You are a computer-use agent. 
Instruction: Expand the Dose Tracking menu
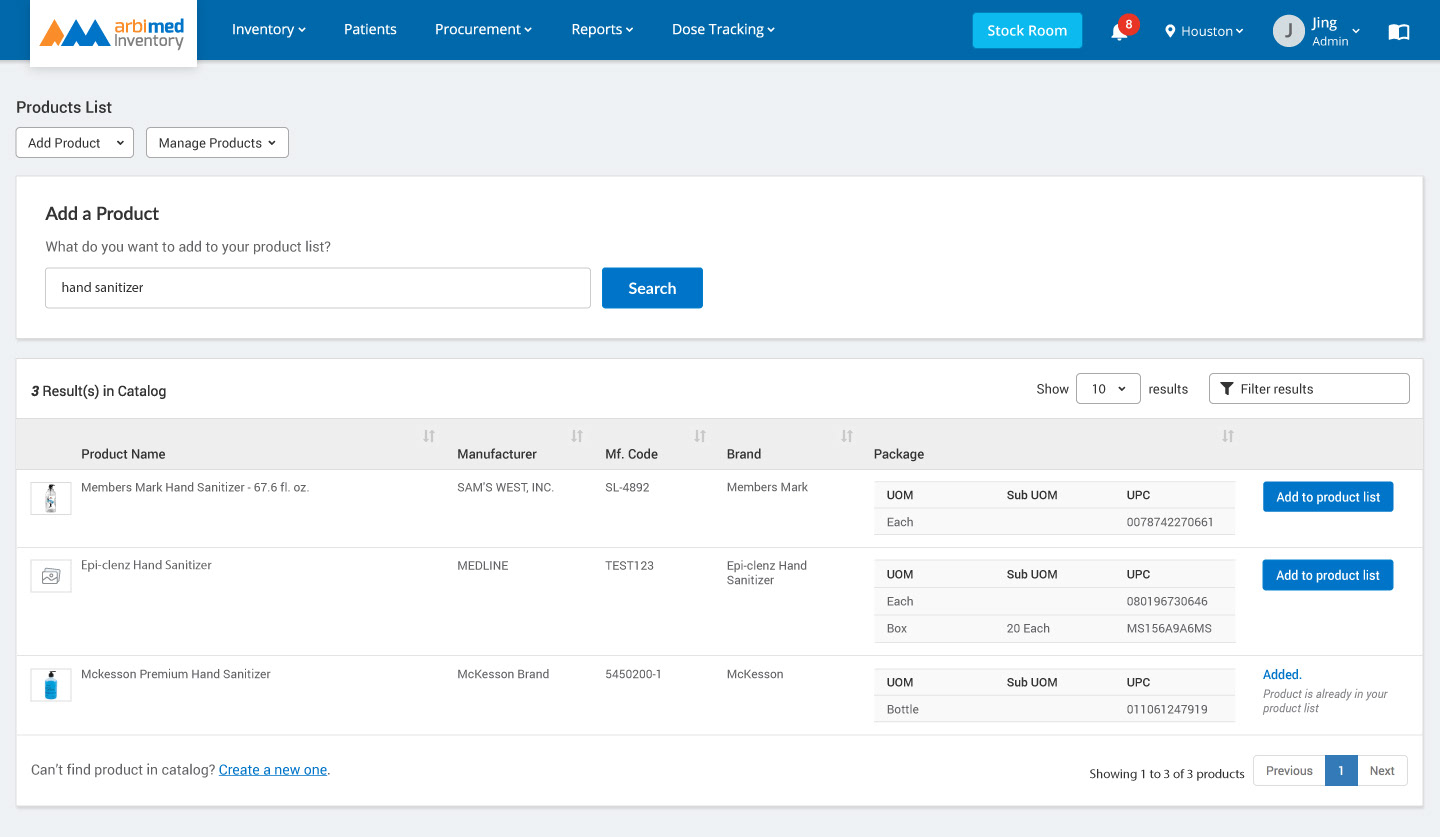pyautogui.click(x=723, y=30)
